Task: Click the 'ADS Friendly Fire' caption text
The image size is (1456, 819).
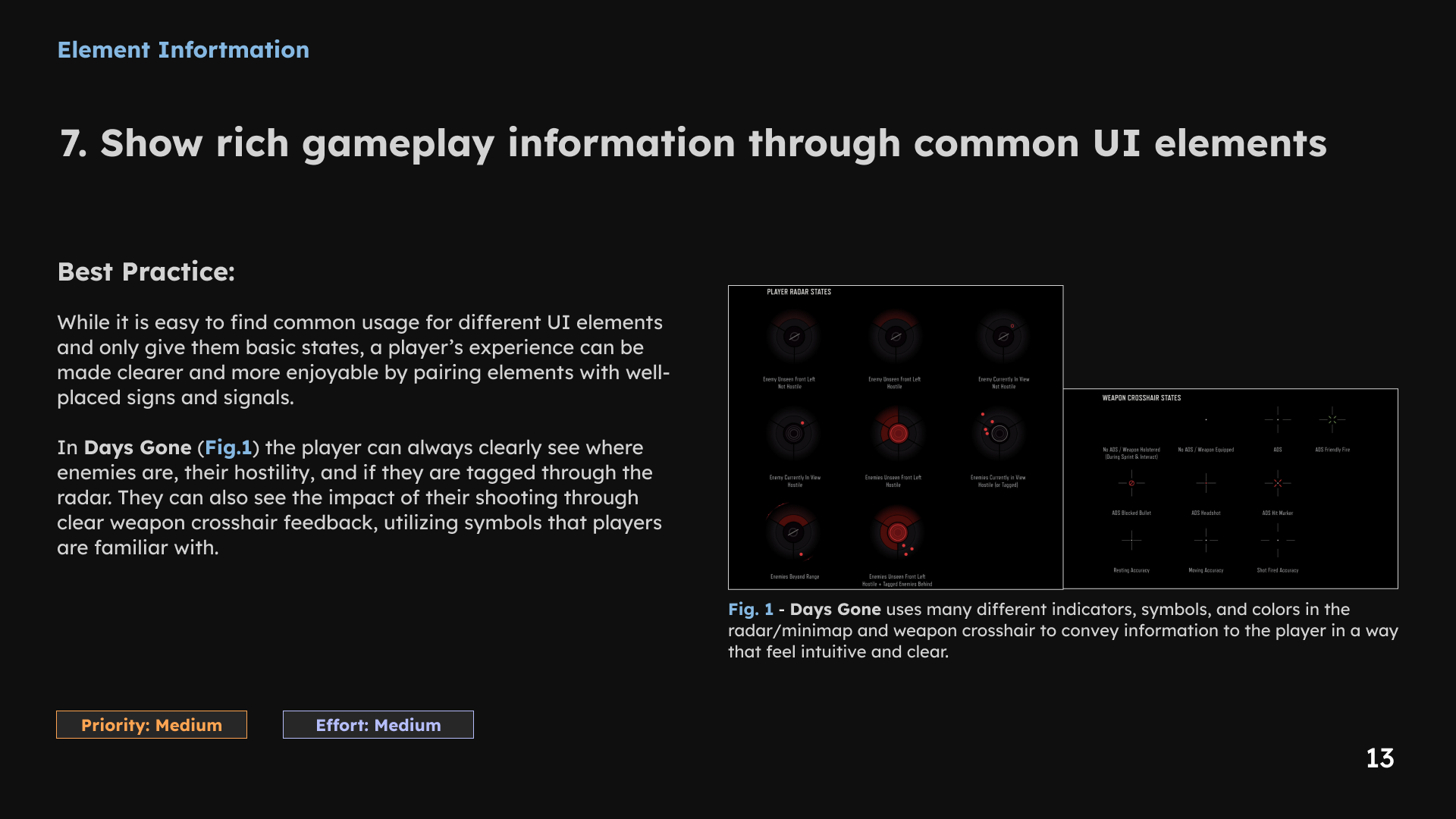Action: tap(1332, 450)
